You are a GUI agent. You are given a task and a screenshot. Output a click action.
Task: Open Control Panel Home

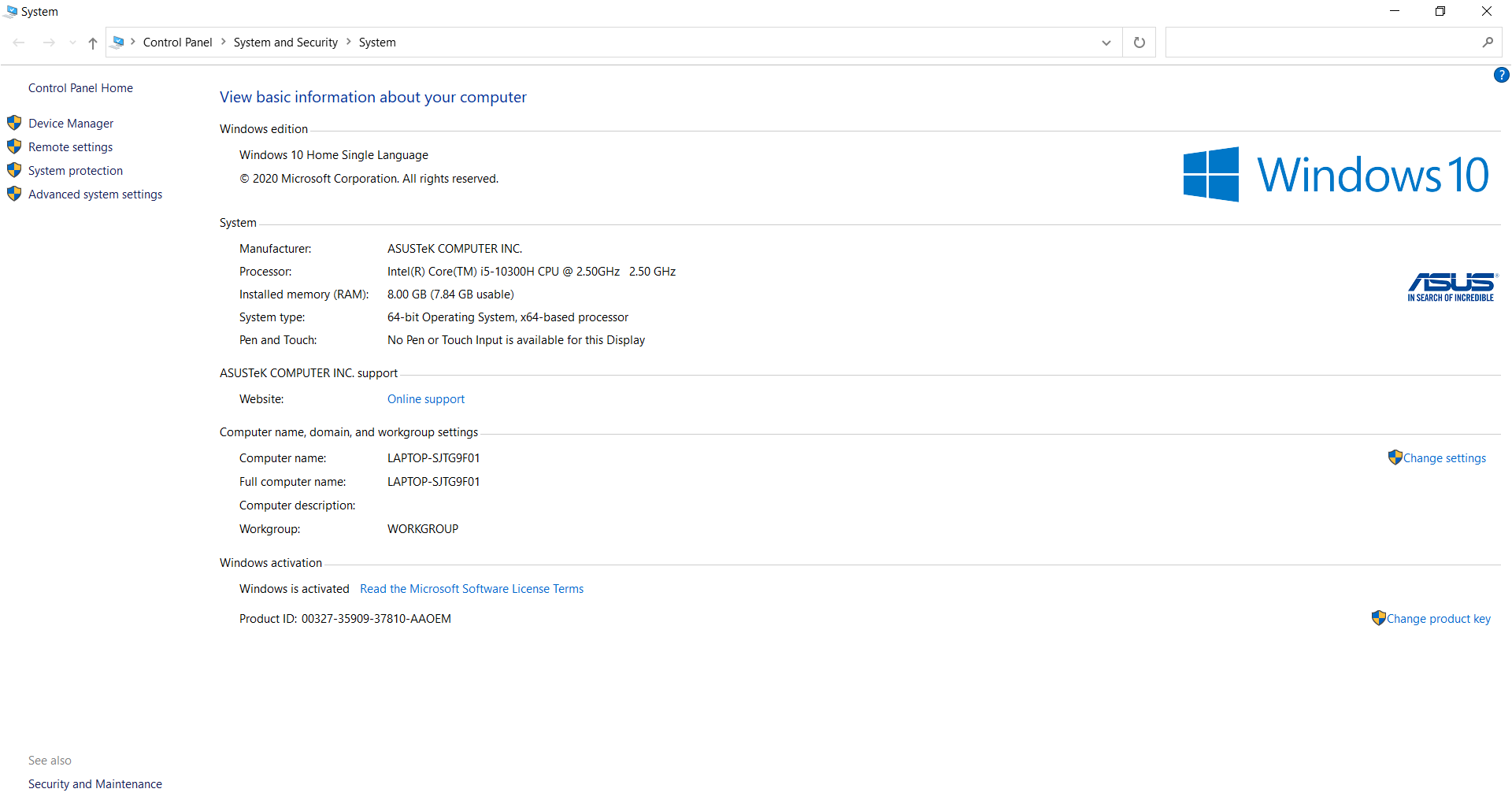(80, 88)
